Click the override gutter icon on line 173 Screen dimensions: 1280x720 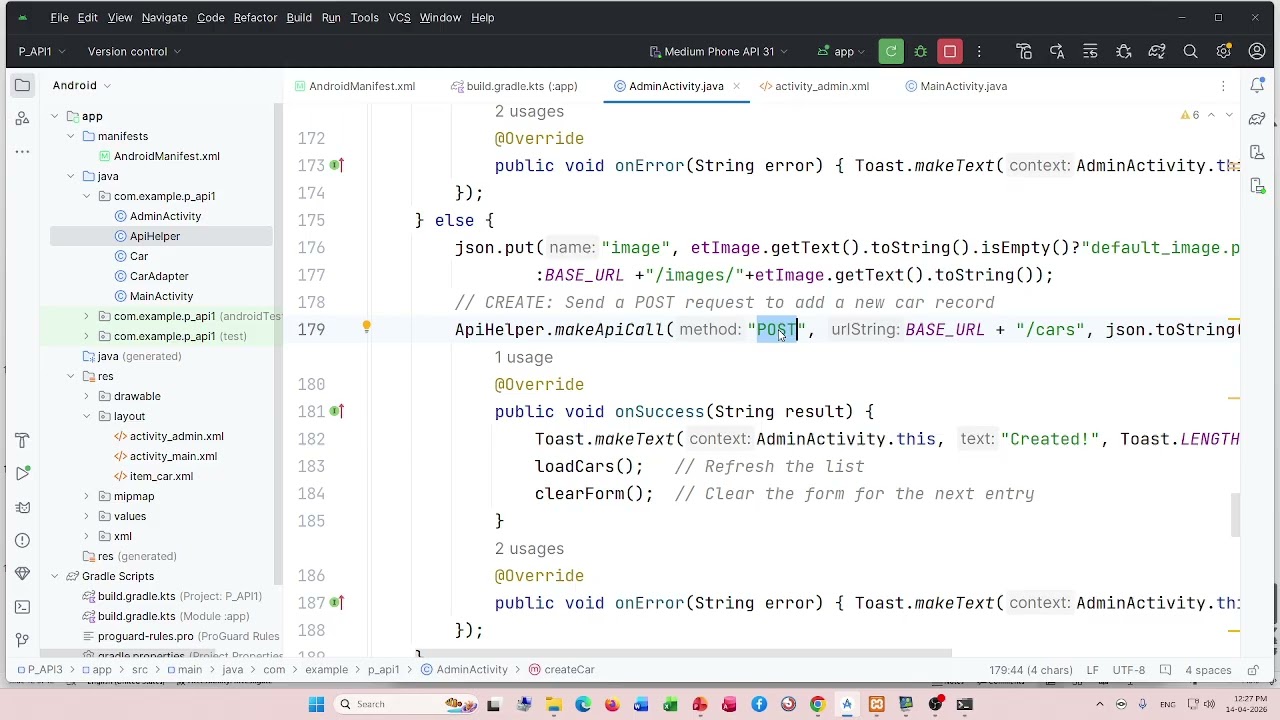pyautogui.click(x=337, y=165)
